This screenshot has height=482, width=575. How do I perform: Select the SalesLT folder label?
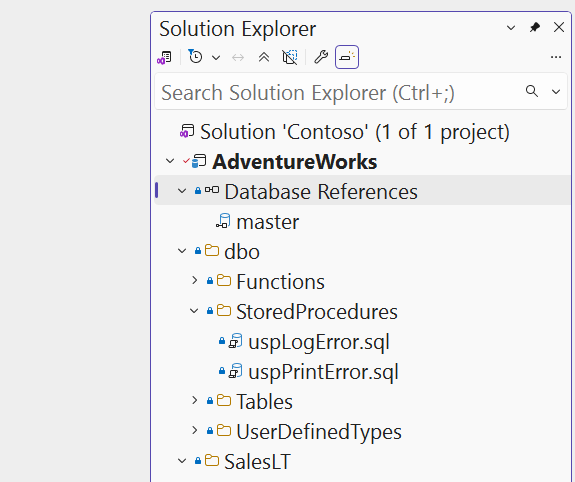coord(257,462)
